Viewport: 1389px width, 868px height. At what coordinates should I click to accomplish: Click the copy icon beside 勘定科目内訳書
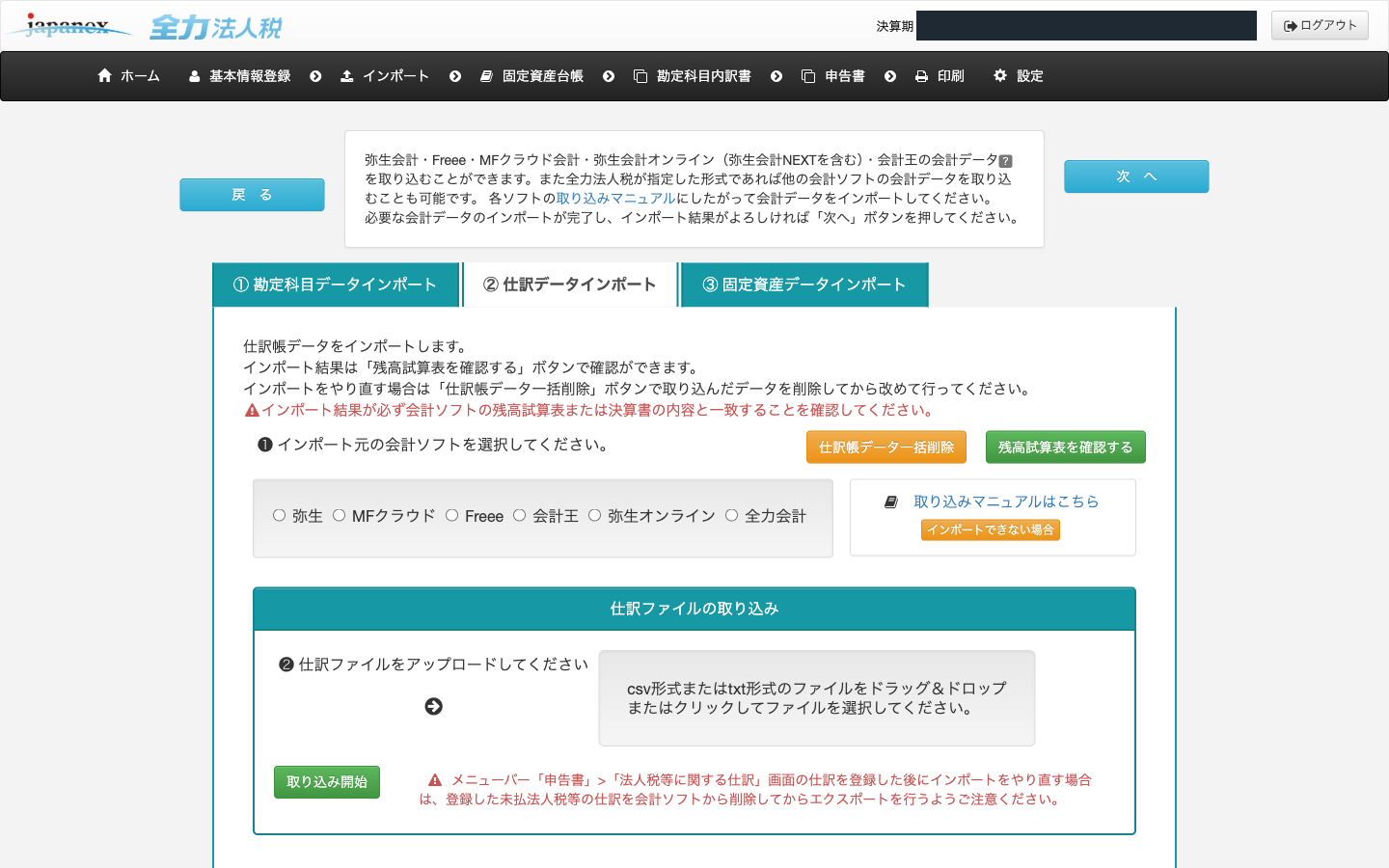640,76
